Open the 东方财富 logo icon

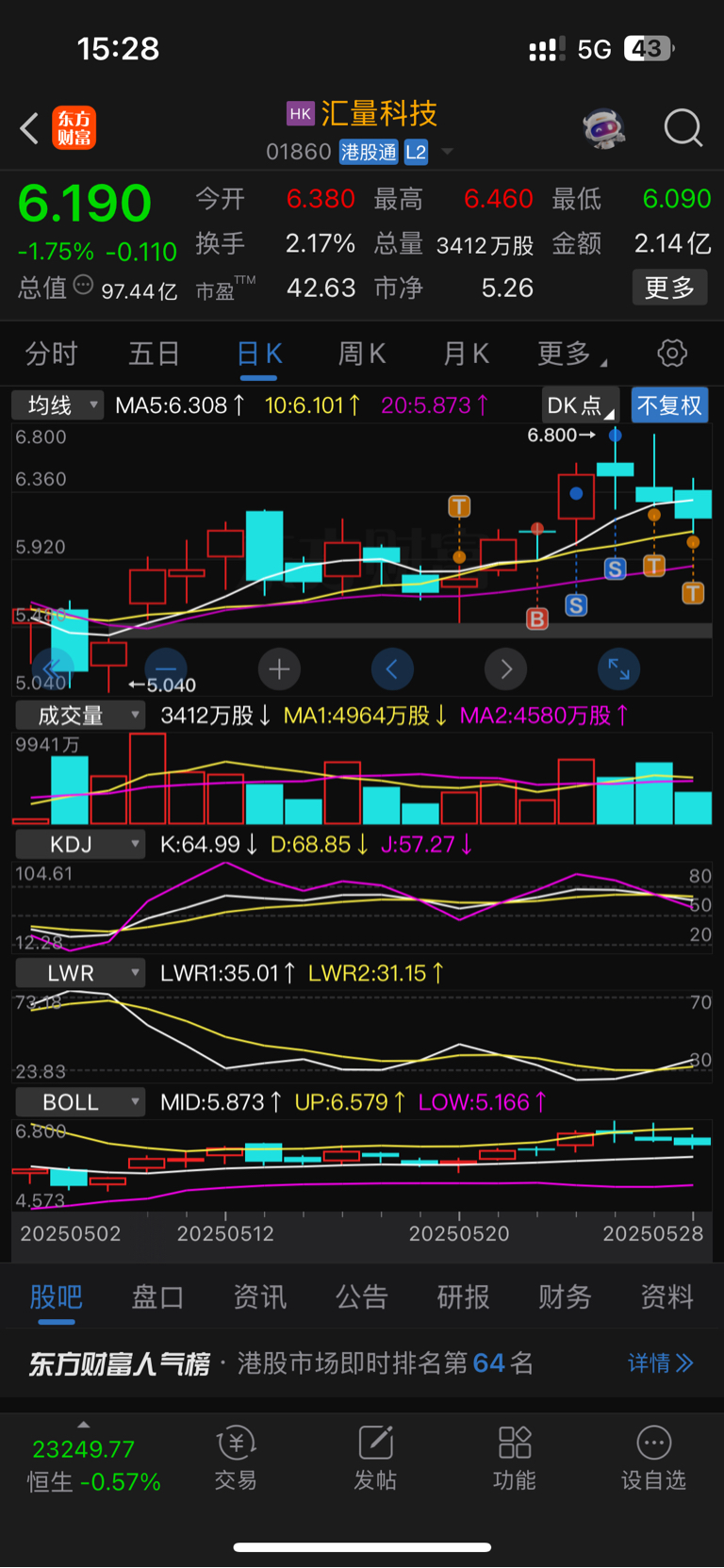pos(74,128)
